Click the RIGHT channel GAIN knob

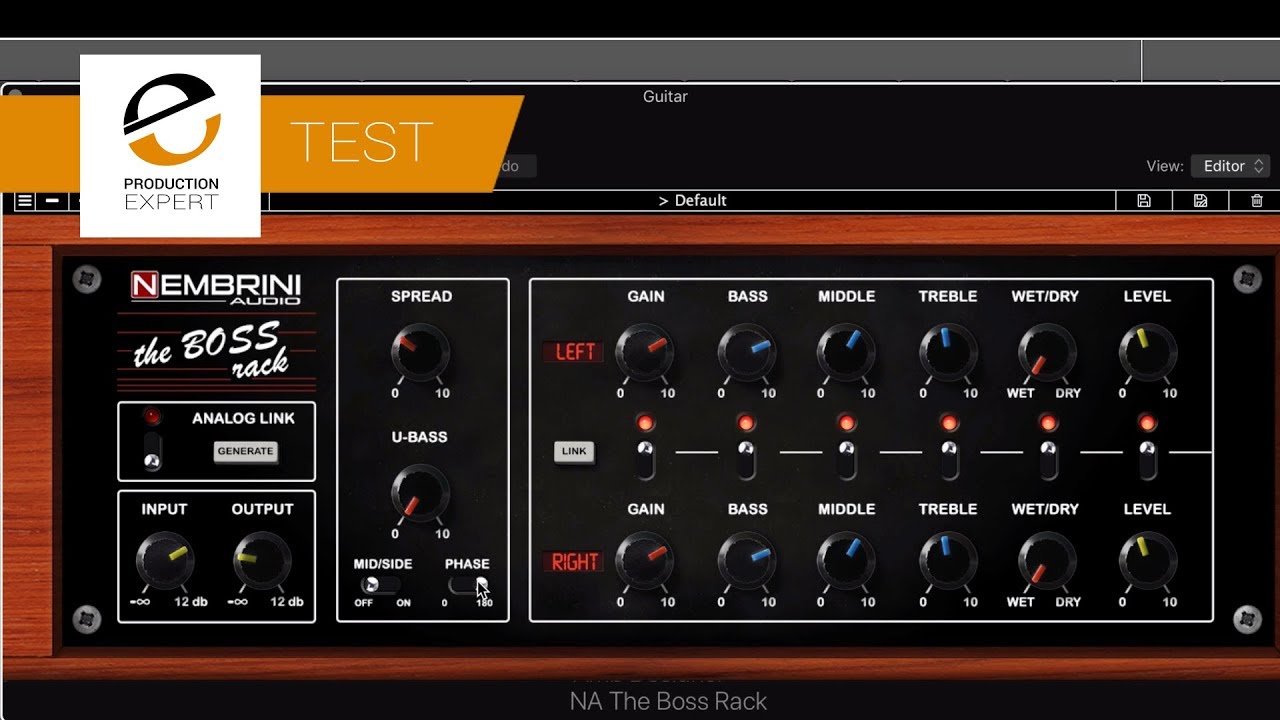coord(644,560)
